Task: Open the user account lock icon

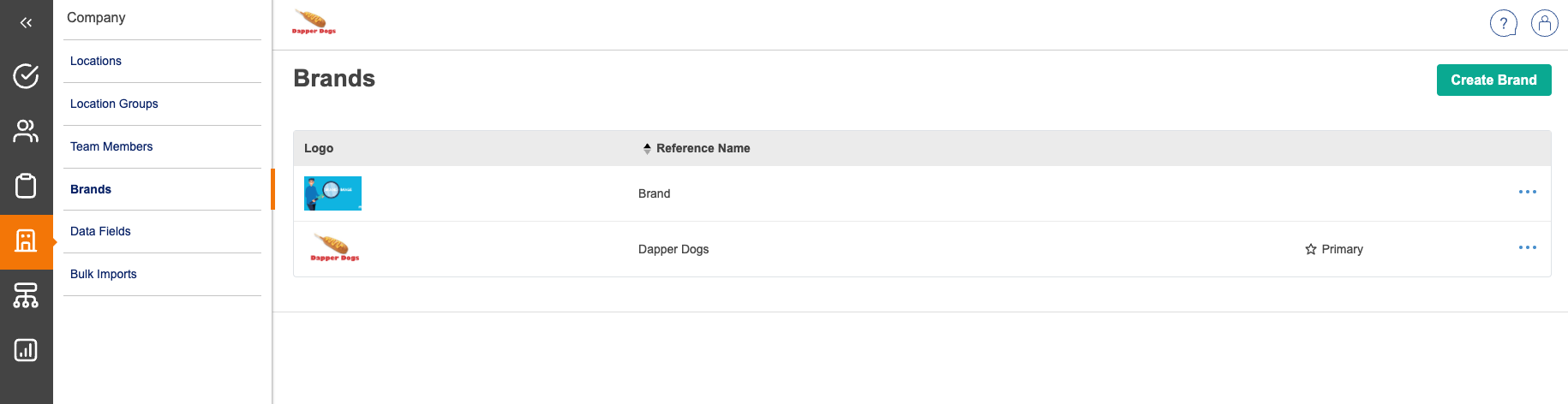Action: point(1544,23)
